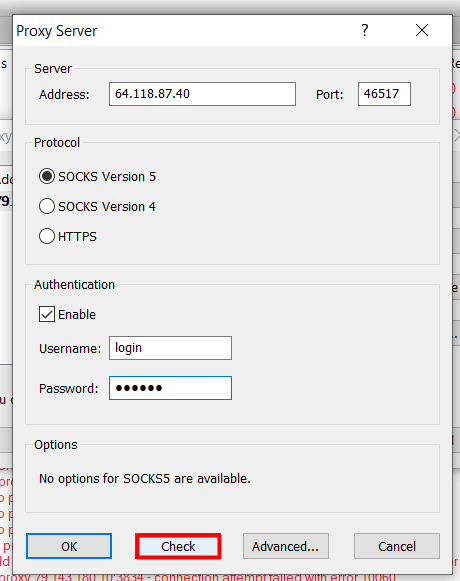Image resolution: width=460 pixels, height=581 pixels.
Task: Confirm settings with the OK button
Action: (x=69, y=546)
